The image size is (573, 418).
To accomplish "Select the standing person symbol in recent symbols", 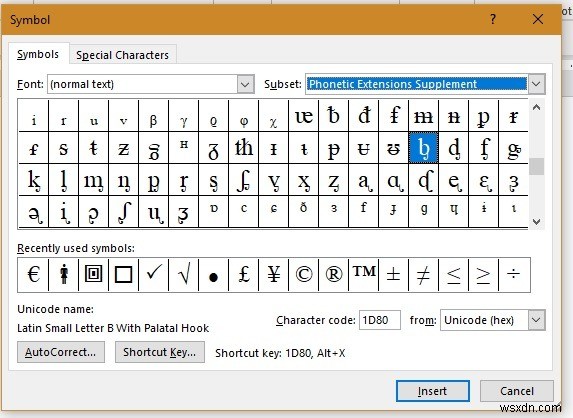I will pyautogui.click(x=64, y=274).
